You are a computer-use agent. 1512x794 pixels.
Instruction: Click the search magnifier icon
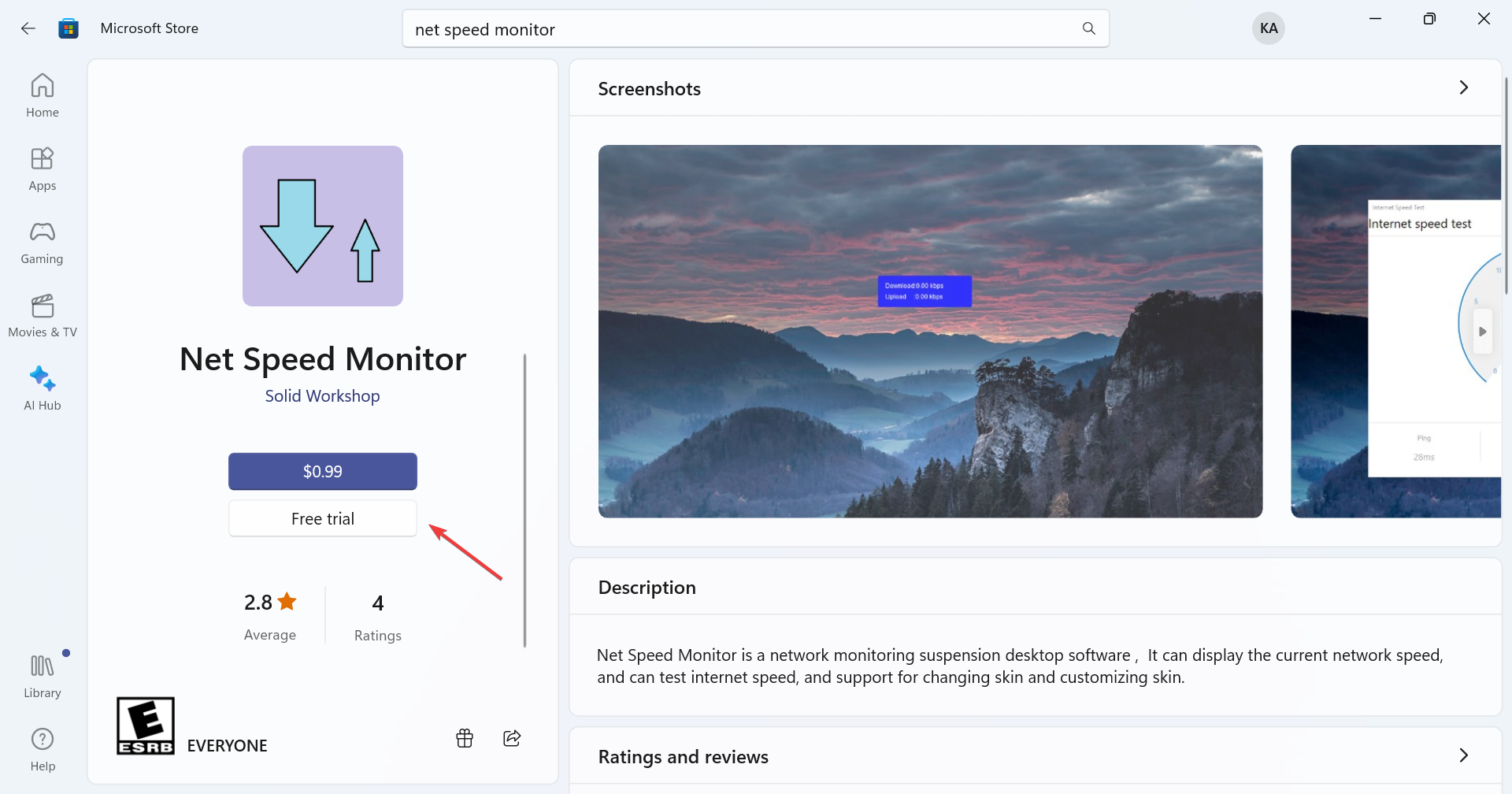1088,28
